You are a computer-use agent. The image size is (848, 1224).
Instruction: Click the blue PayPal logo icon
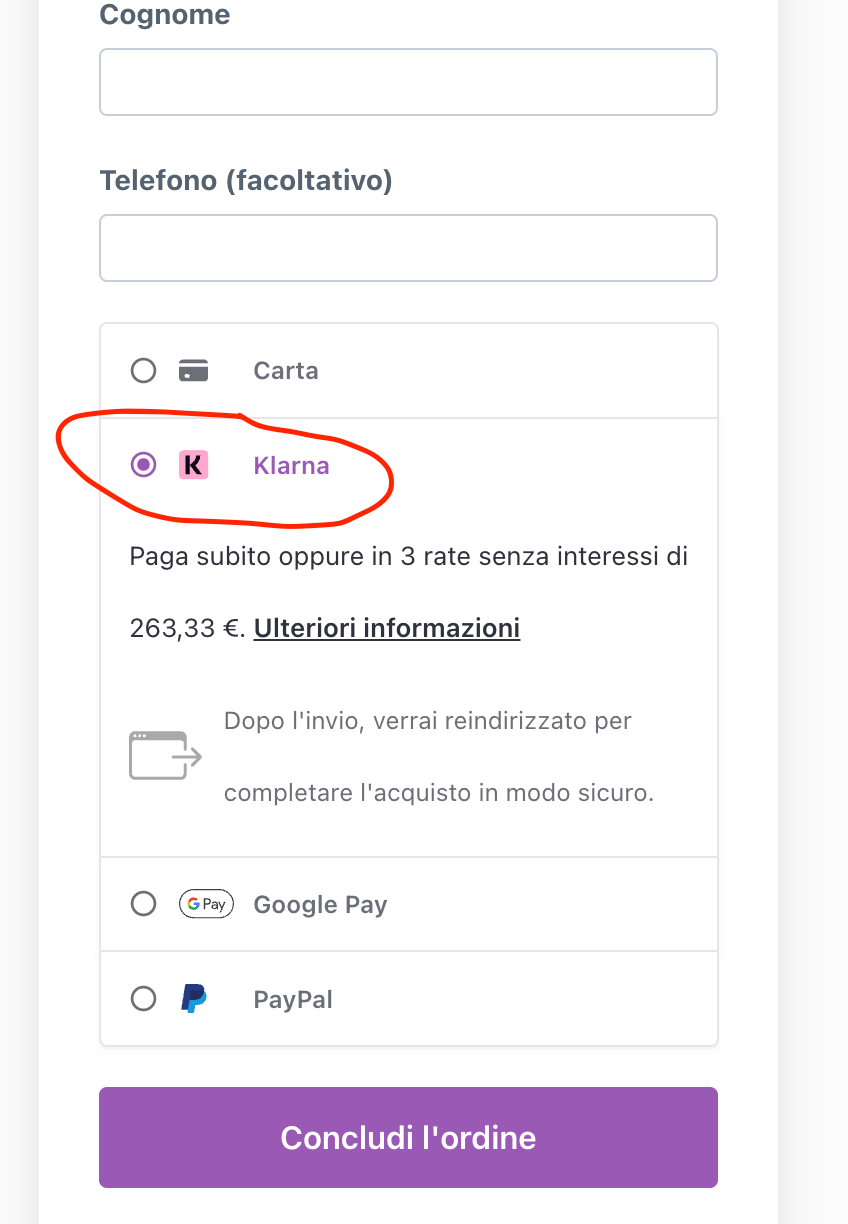point(193,999)
